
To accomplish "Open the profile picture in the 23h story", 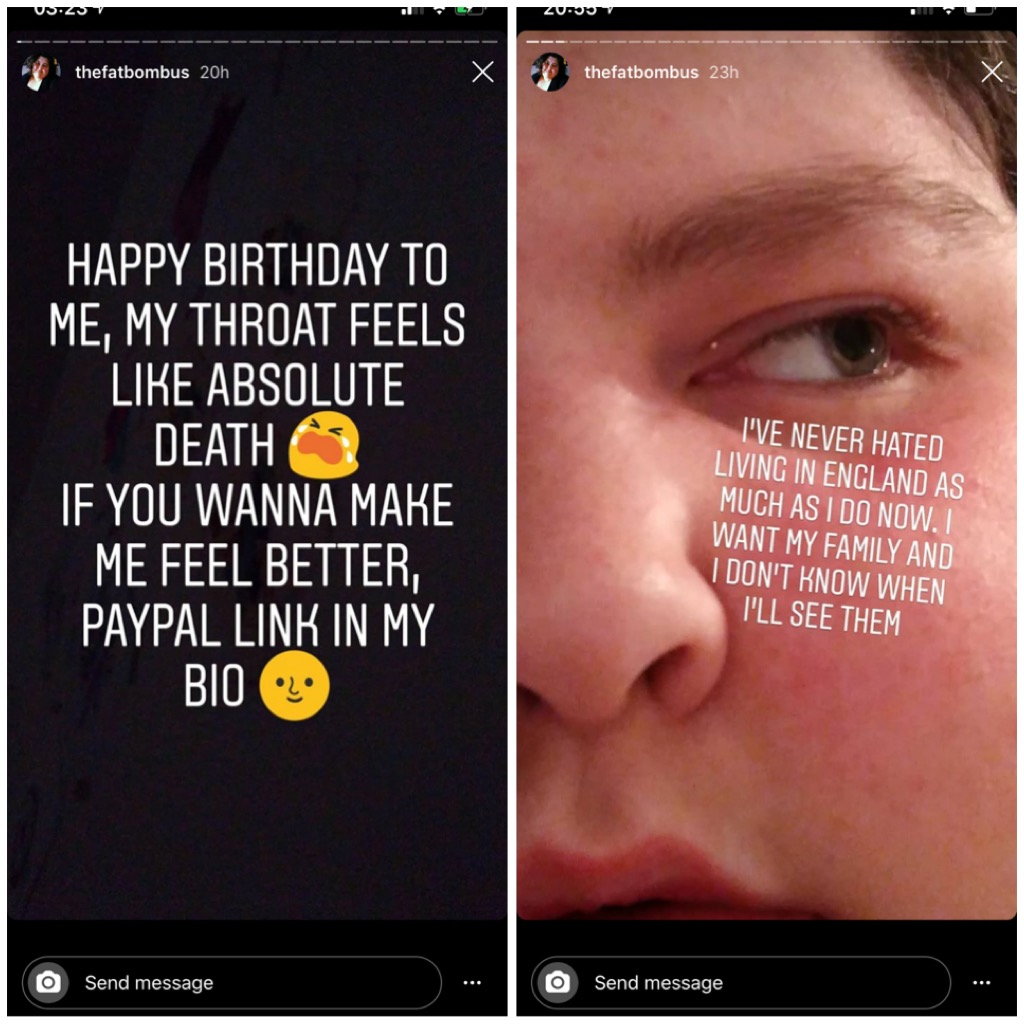I will click(550, 72).
